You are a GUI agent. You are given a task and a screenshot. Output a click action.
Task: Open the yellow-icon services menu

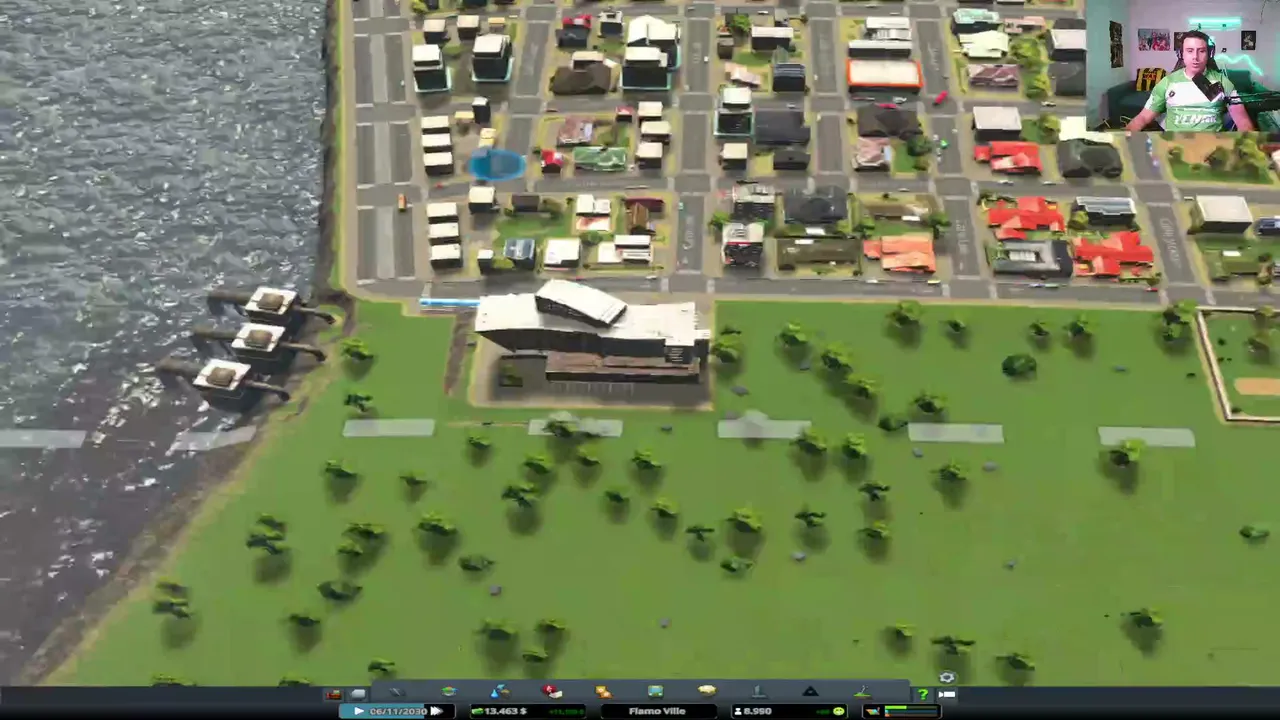(707, 692)
